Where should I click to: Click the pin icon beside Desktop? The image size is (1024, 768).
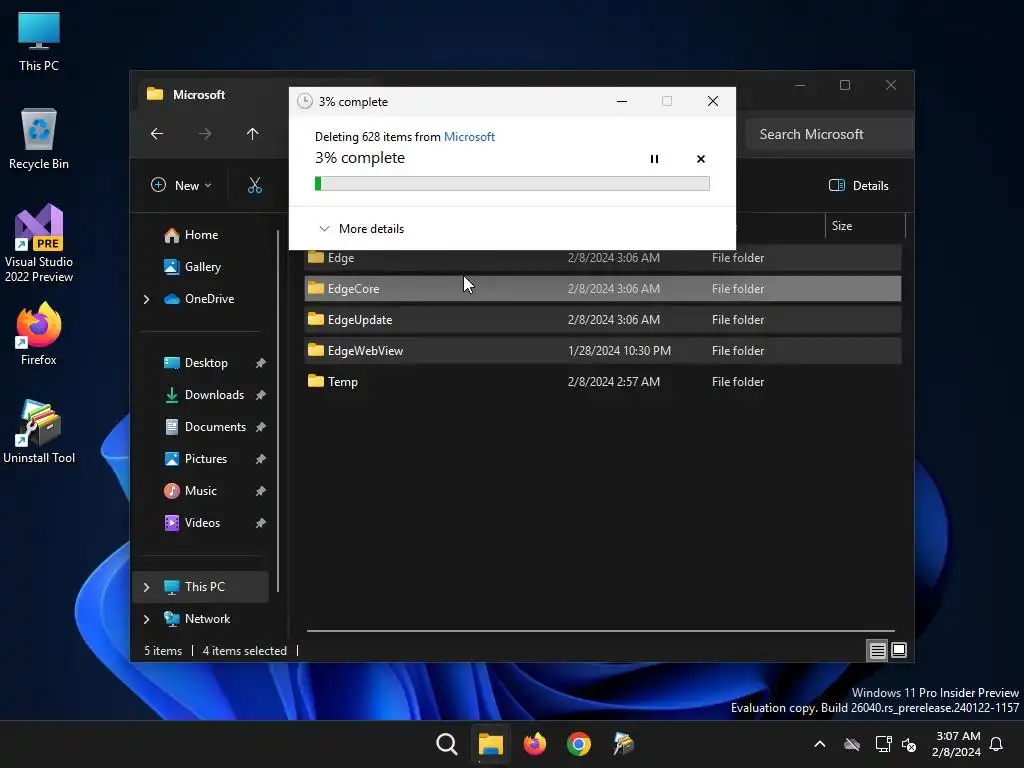point(261,363)
